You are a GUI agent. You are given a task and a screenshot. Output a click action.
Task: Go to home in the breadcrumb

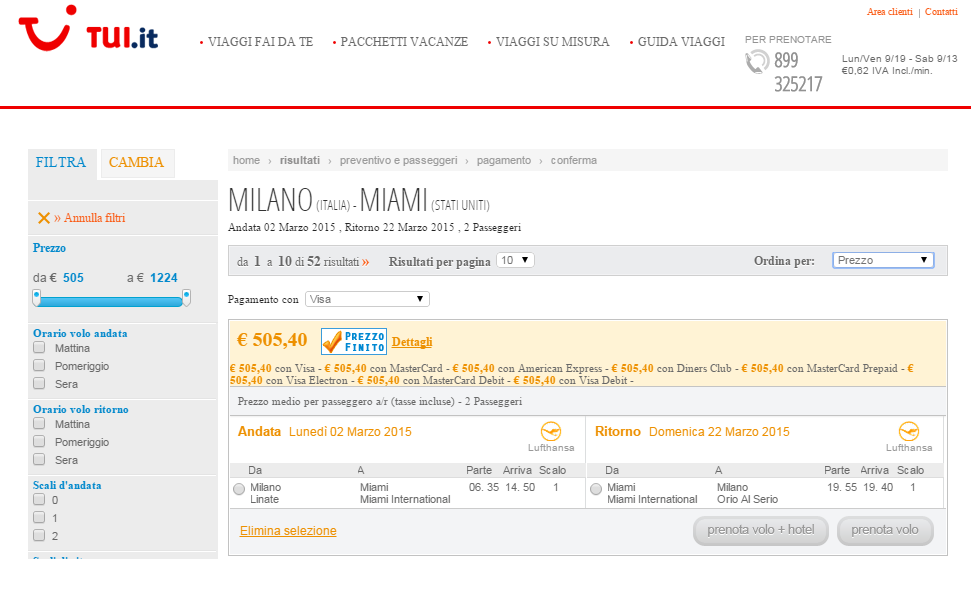pos(246,160)
